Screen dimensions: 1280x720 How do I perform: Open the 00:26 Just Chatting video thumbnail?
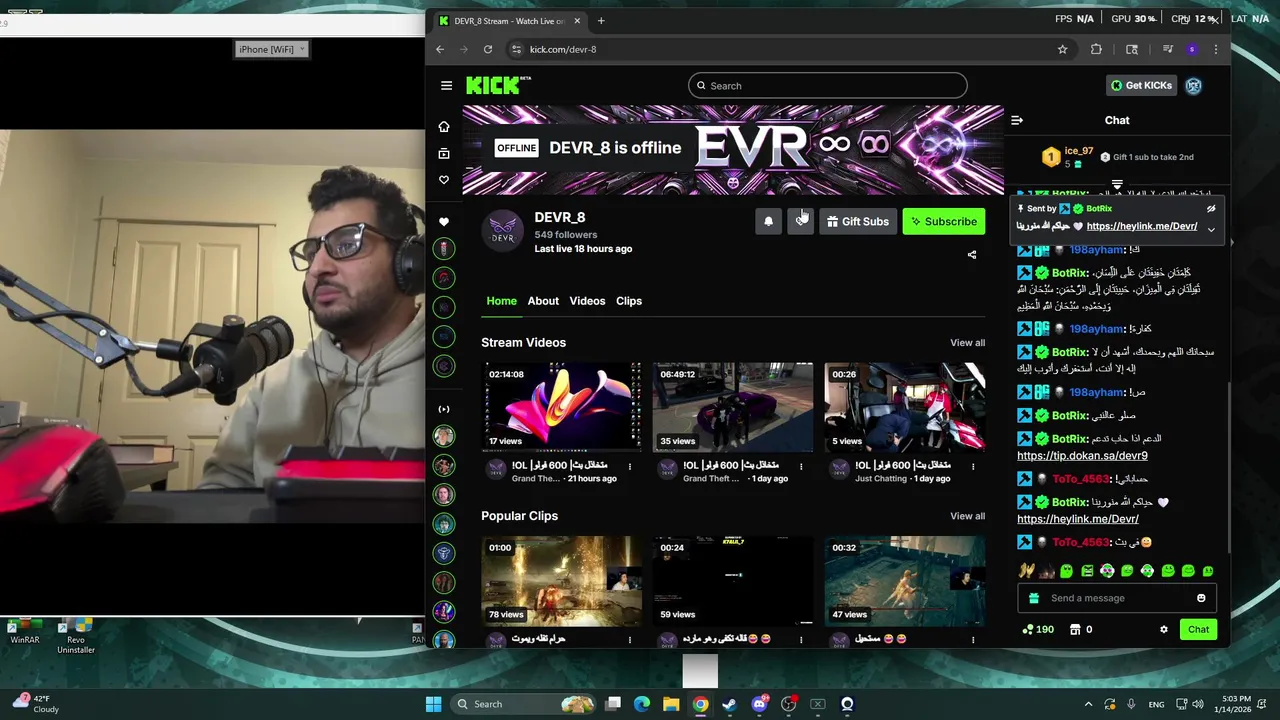click(x=905, y=407)
